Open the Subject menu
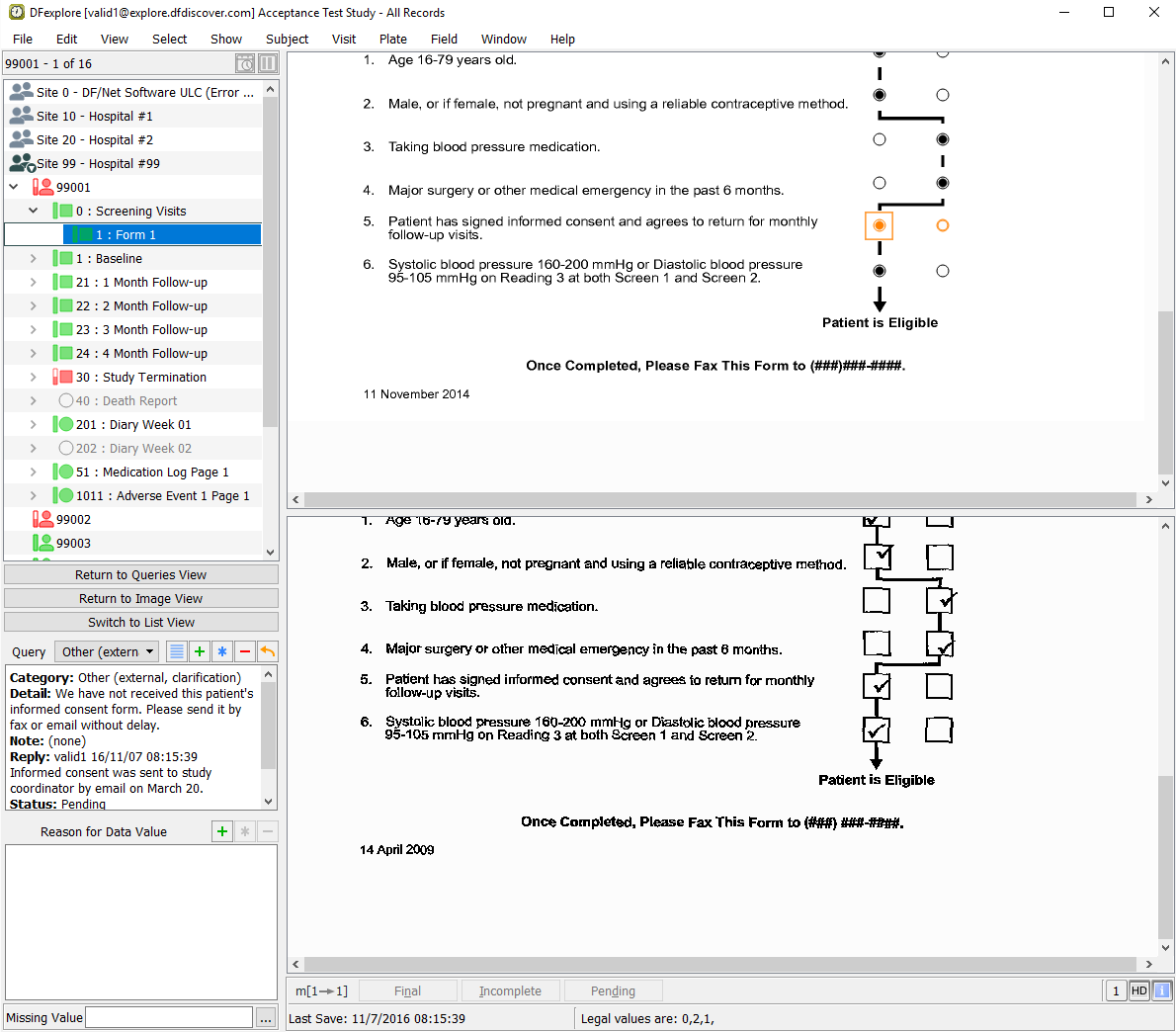Image resolution: width=1176 pixels, height=1032 pixels. click(x=287, y=39)
